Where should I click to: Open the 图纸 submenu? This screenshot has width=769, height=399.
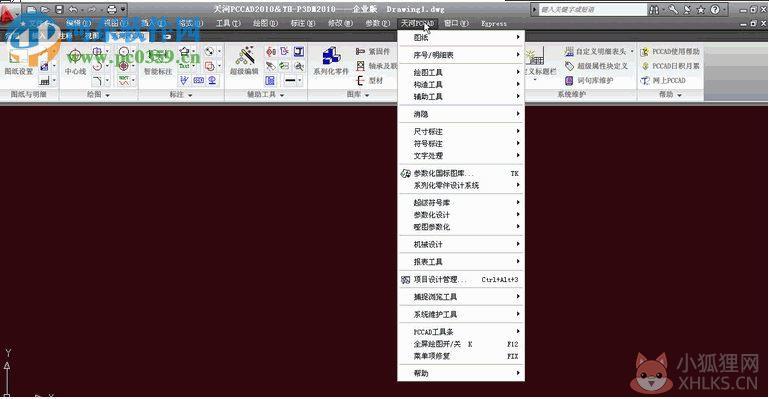click(x=461, y=37)
